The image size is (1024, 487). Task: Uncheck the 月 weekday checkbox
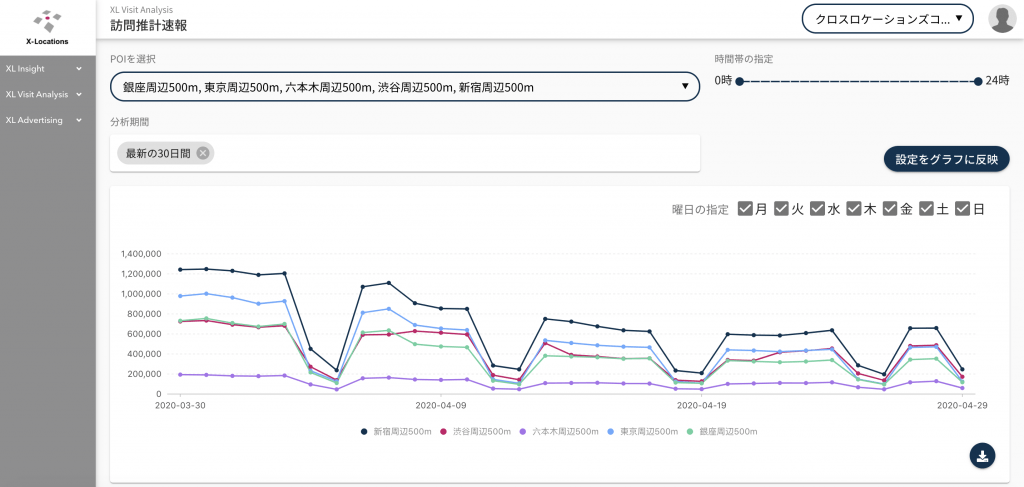click(745, 209)
